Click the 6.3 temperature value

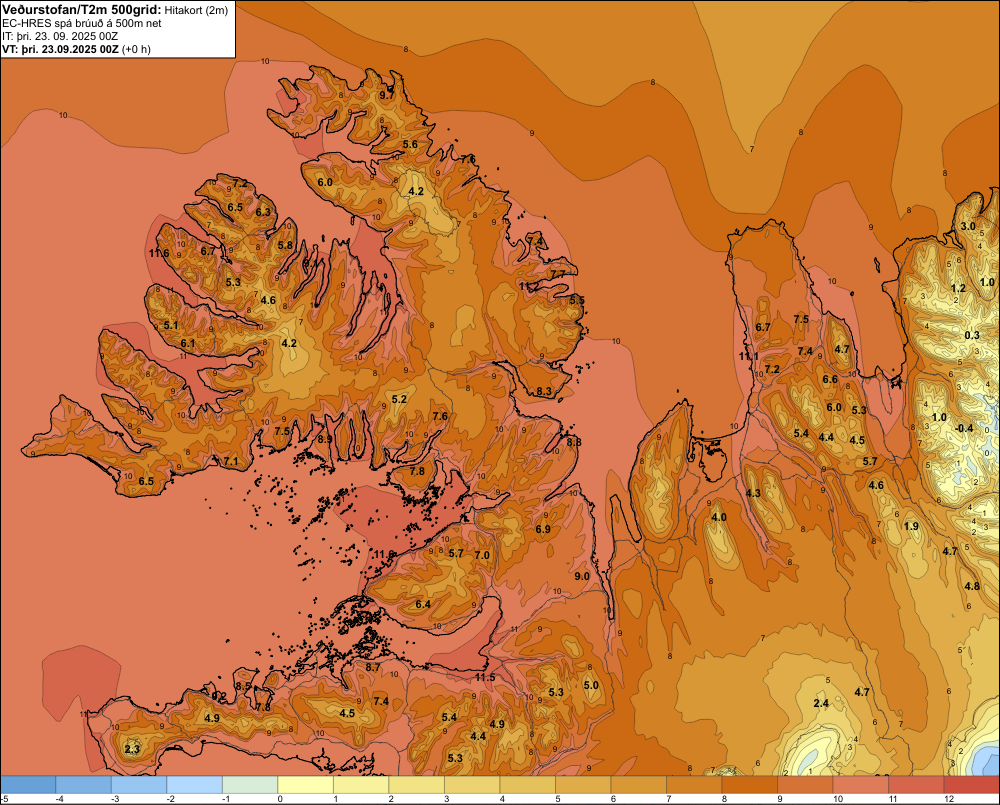263,212
